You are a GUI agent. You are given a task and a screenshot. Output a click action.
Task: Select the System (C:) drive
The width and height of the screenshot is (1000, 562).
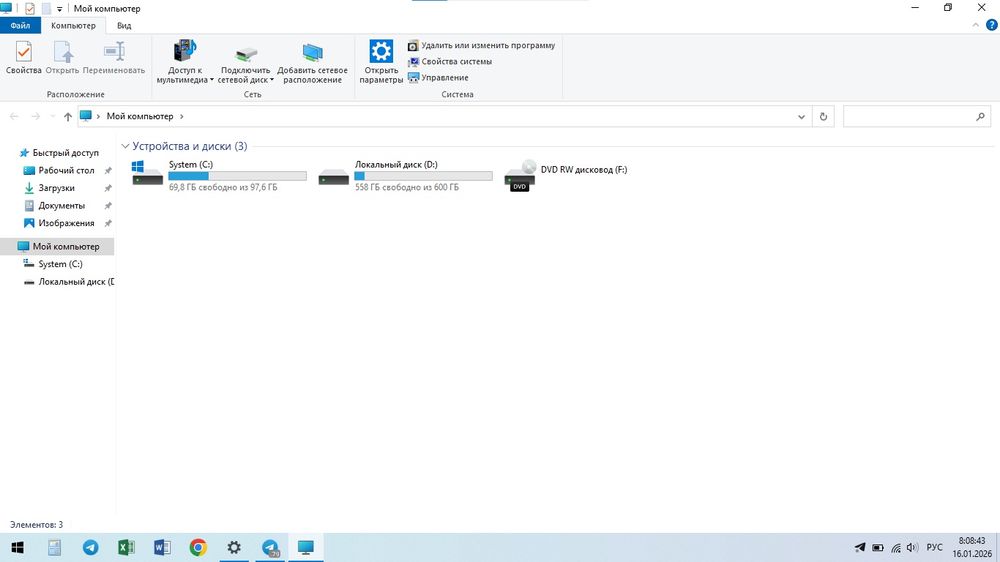219,174
